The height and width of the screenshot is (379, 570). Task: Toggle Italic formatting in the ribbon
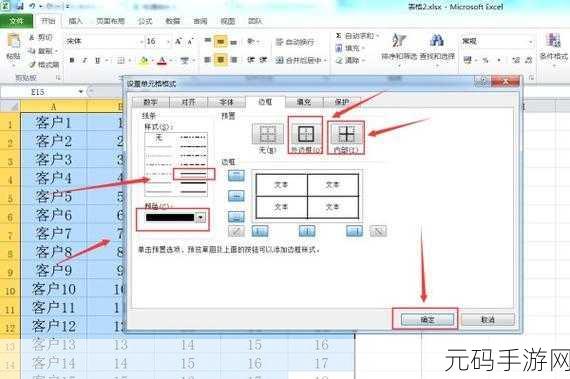85,60
